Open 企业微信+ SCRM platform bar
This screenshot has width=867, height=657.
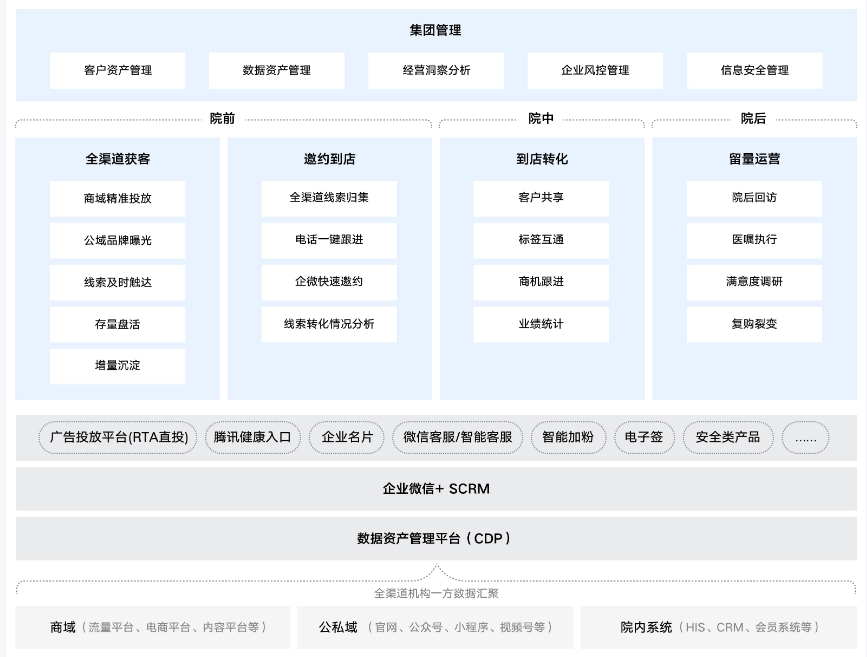point(433,489)
